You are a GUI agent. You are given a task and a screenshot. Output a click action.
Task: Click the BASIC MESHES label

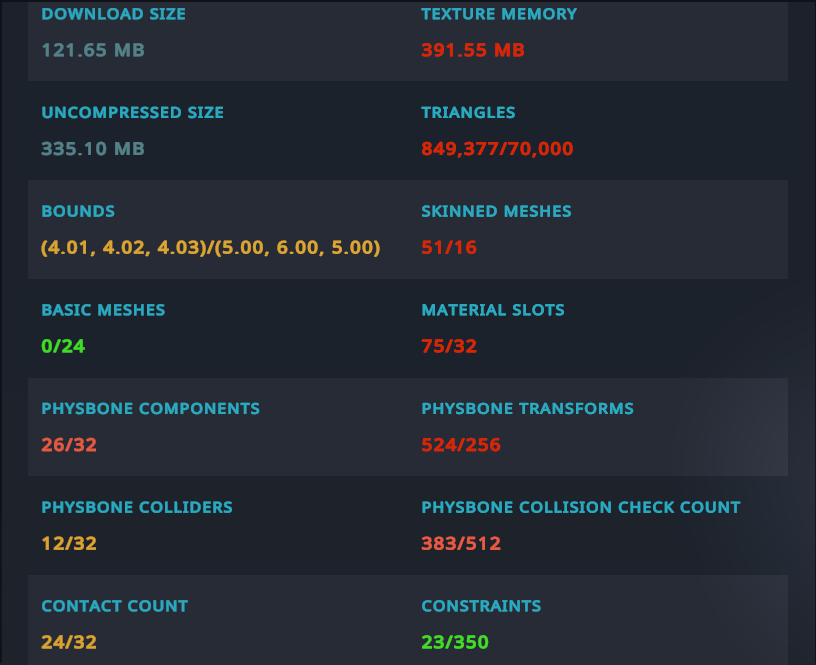tap(103, 310)
